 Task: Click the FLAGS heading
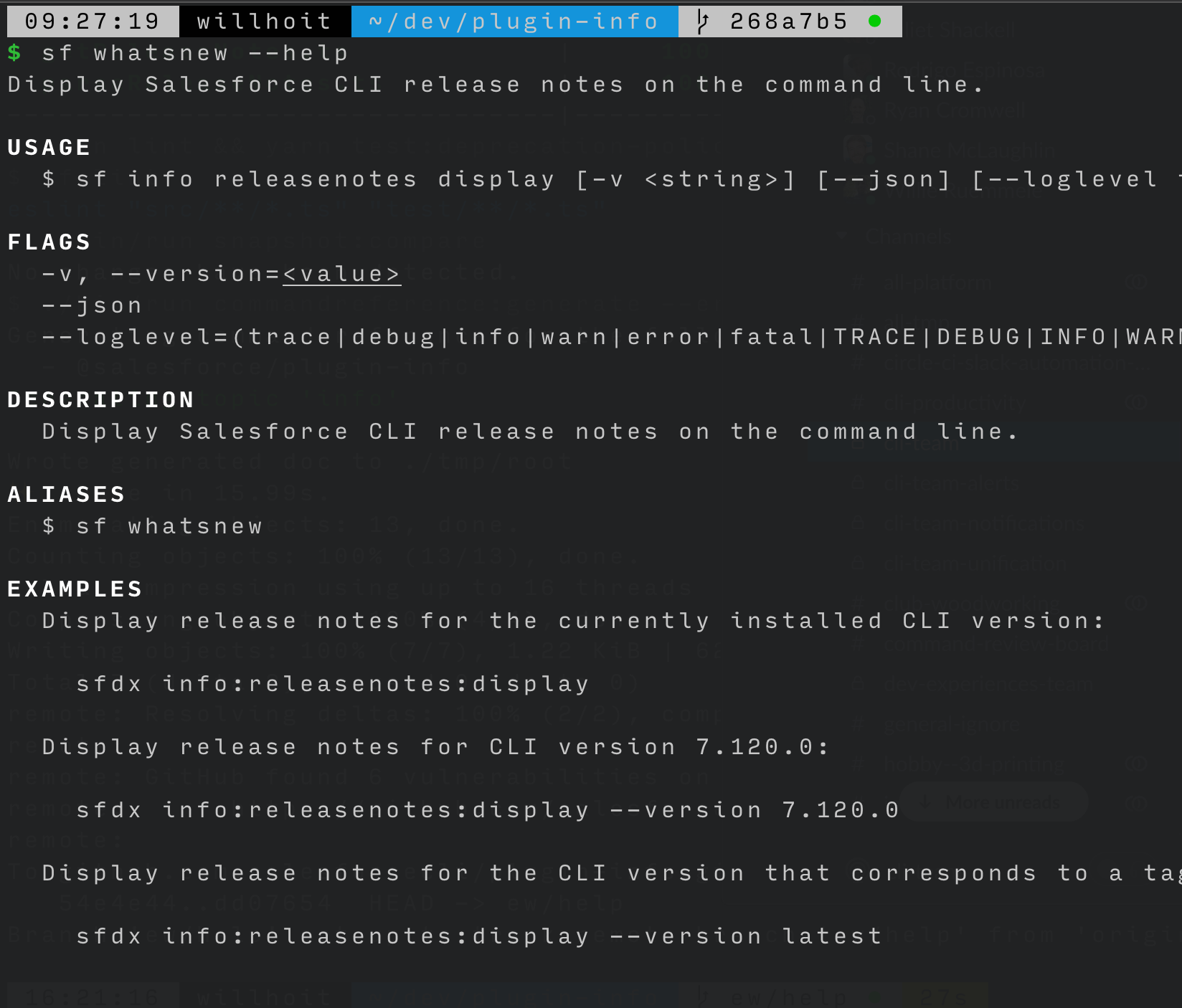click(49, 242)
